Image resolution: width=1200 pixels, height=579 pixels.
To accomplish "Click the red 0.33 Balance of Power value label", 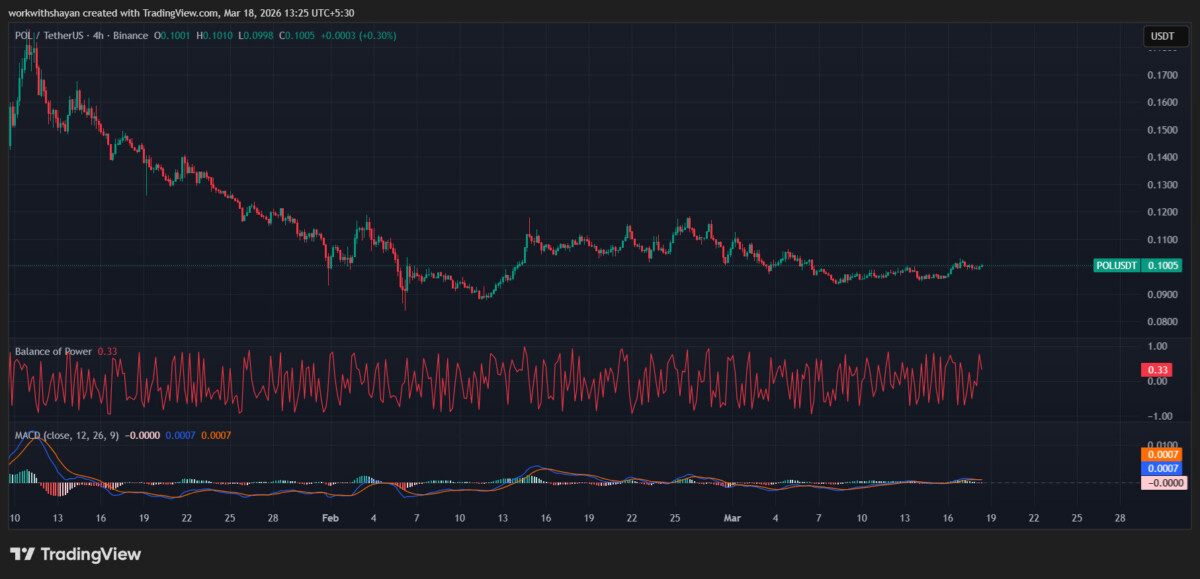I will (x=1155, y=369).
